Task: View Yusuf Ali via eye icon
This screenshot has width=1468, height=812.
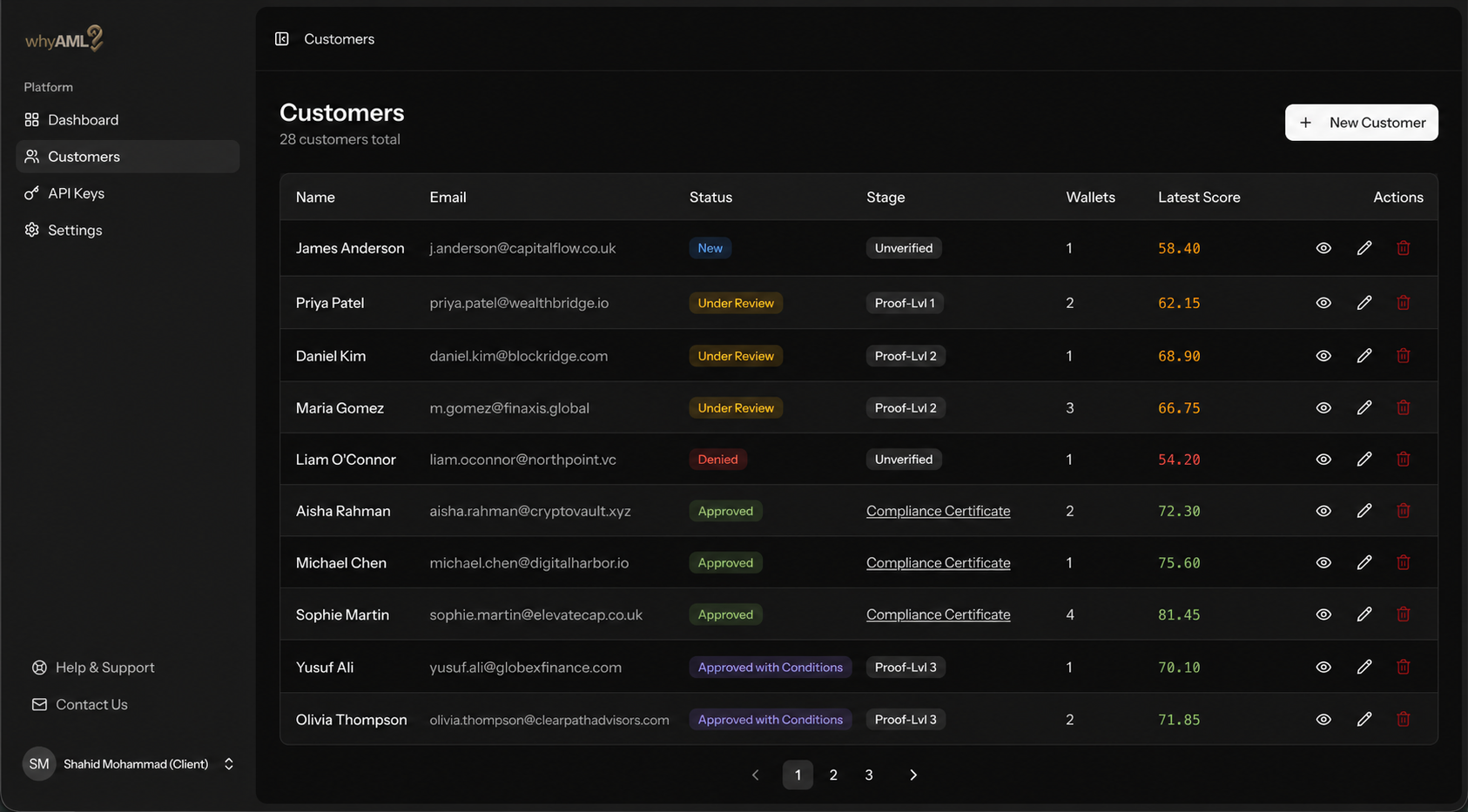Action: click(x=1323, y=667)
